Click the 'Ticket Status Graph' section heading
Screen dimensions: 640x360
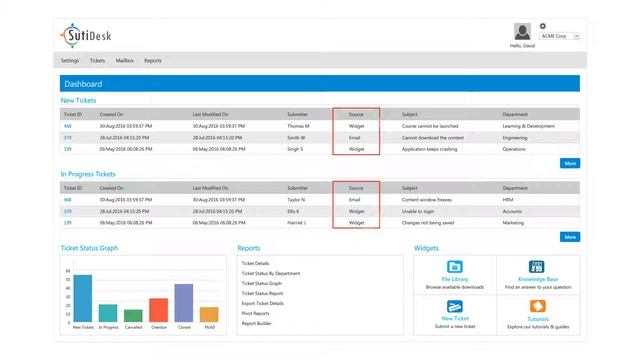(89, 248)
